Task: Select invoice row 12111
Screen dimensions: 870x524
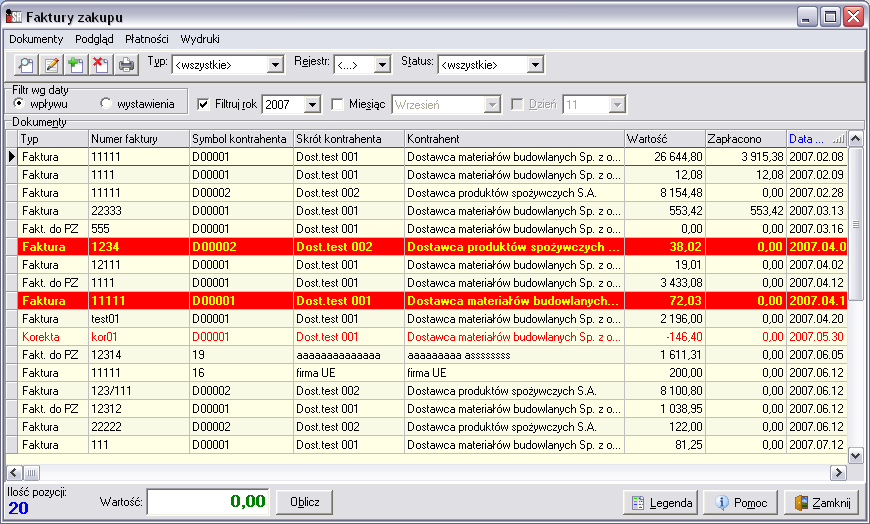Action: pyautogui.click(x=427, y=265)
